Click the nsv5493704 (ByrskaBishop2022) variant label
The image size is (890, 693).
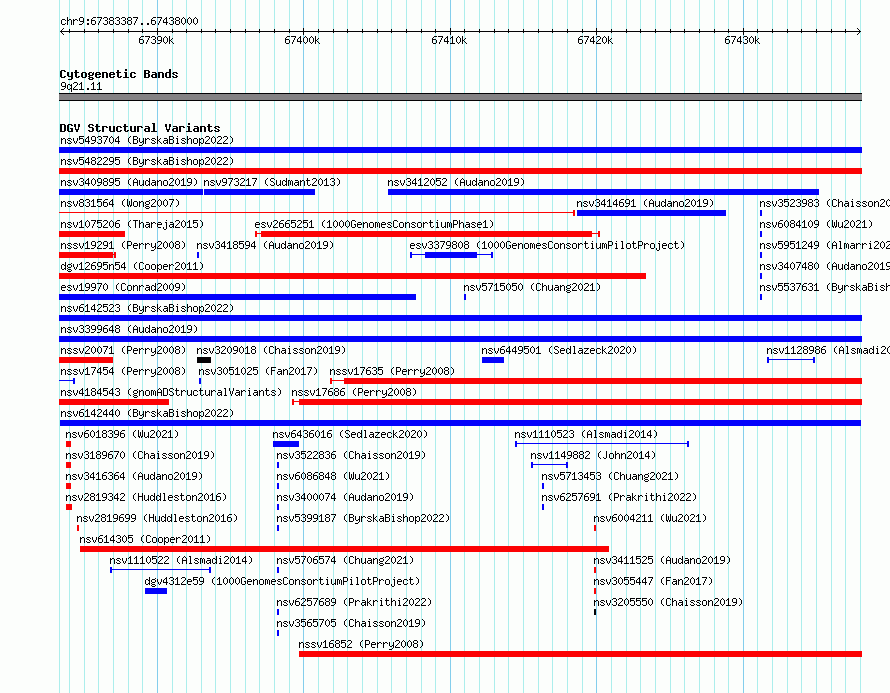147,140
